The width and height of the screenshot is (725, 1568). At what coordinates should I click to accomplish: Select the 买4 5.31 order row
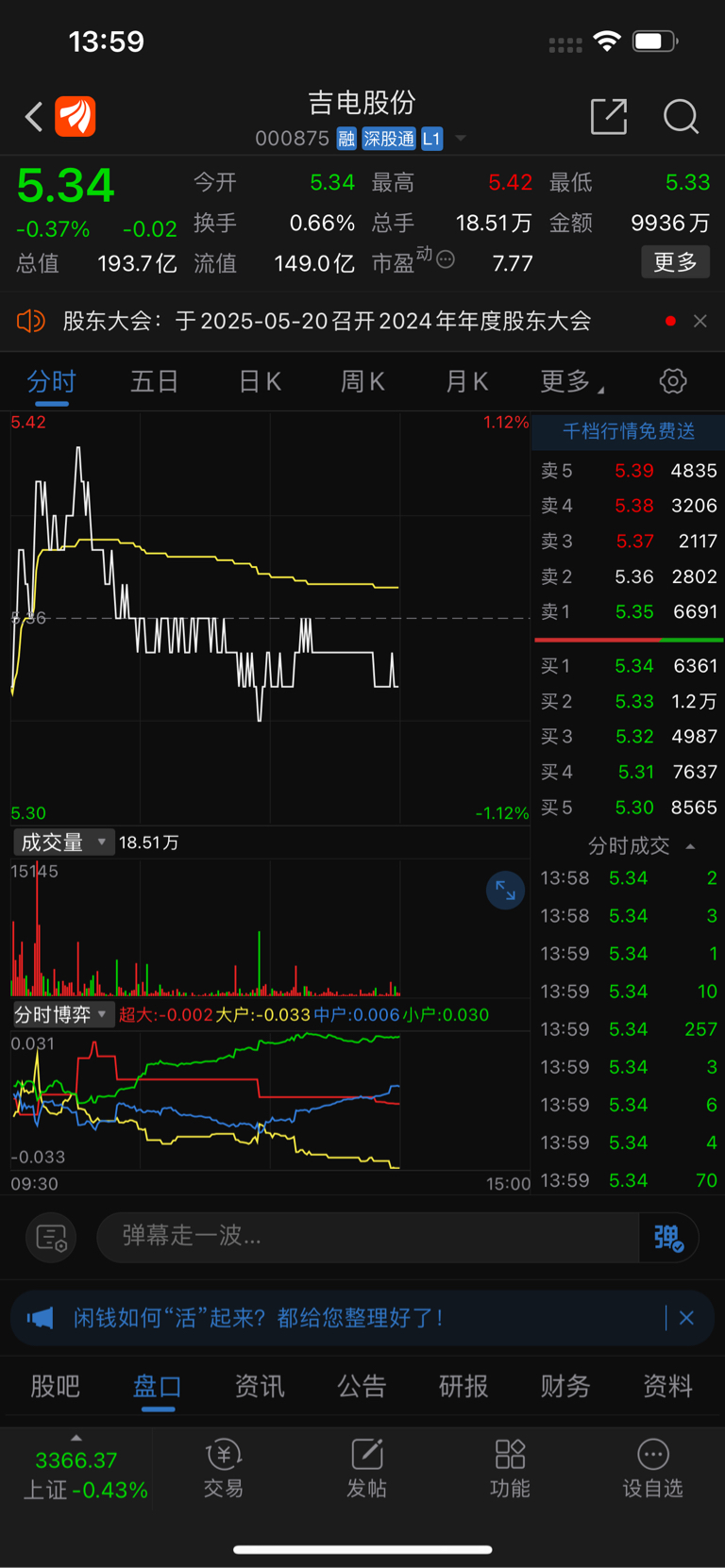tap(629, 772)
